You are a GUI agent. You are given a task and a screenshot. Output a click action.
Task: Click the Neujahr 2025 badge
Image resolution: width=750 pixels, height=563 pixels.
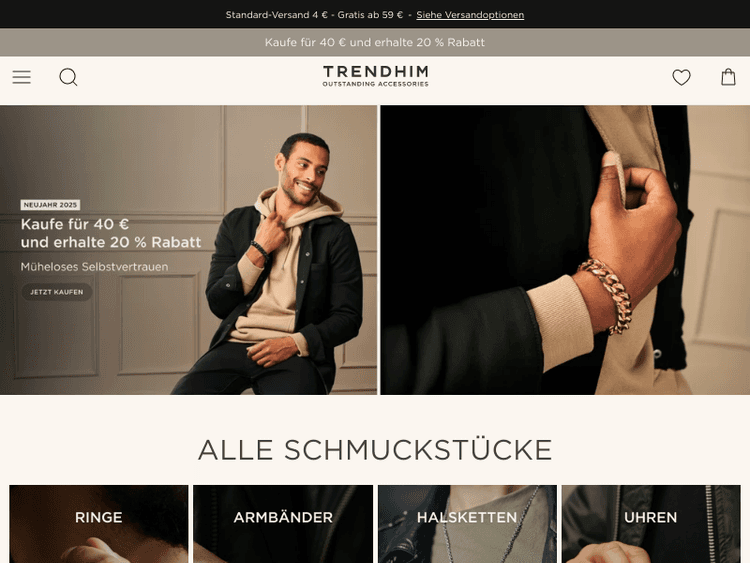[50, 205]
